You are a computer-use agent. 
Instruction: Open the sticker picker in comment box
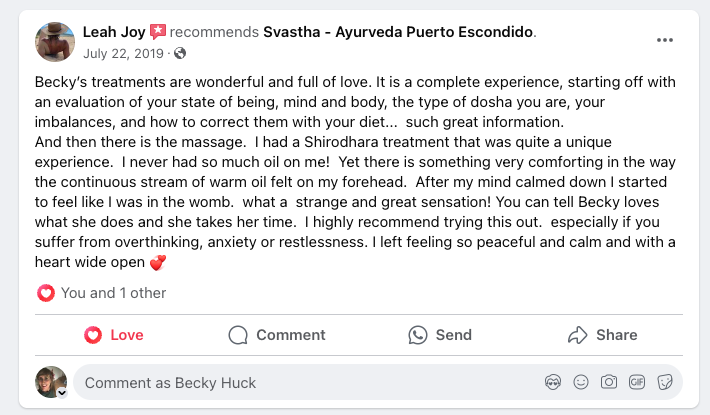pyautogui.click(x=664, y=382)
